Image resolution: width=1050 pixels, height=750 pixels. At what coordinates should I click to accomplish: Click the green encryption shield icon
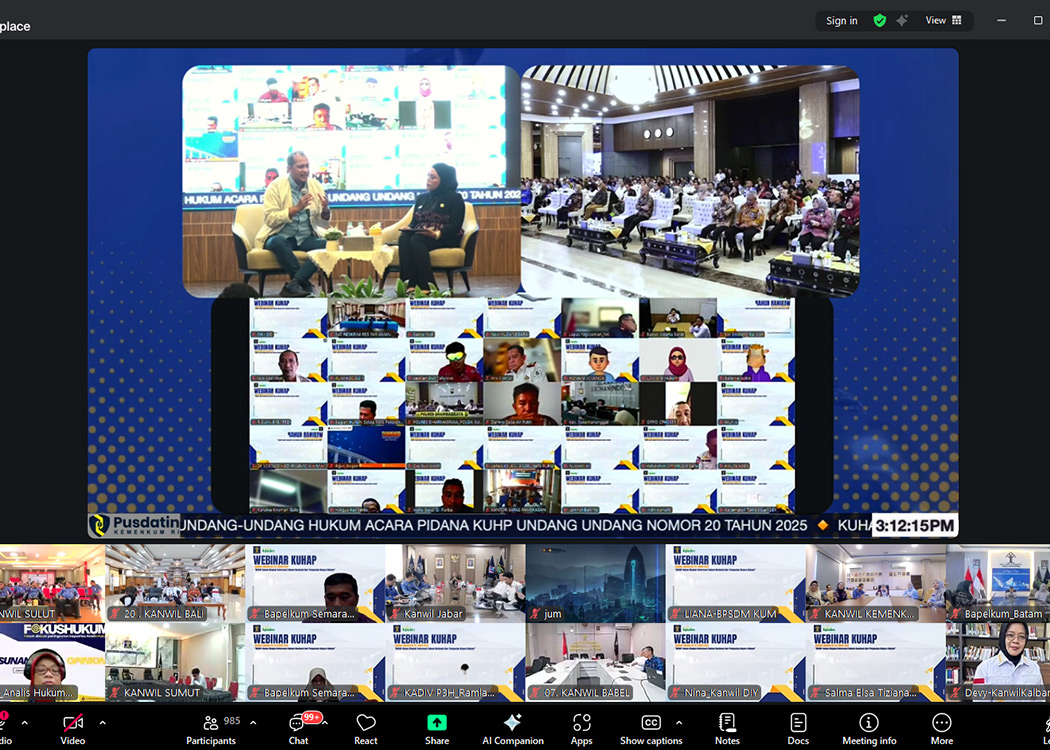pyautogui.click(x=879, y=20)
